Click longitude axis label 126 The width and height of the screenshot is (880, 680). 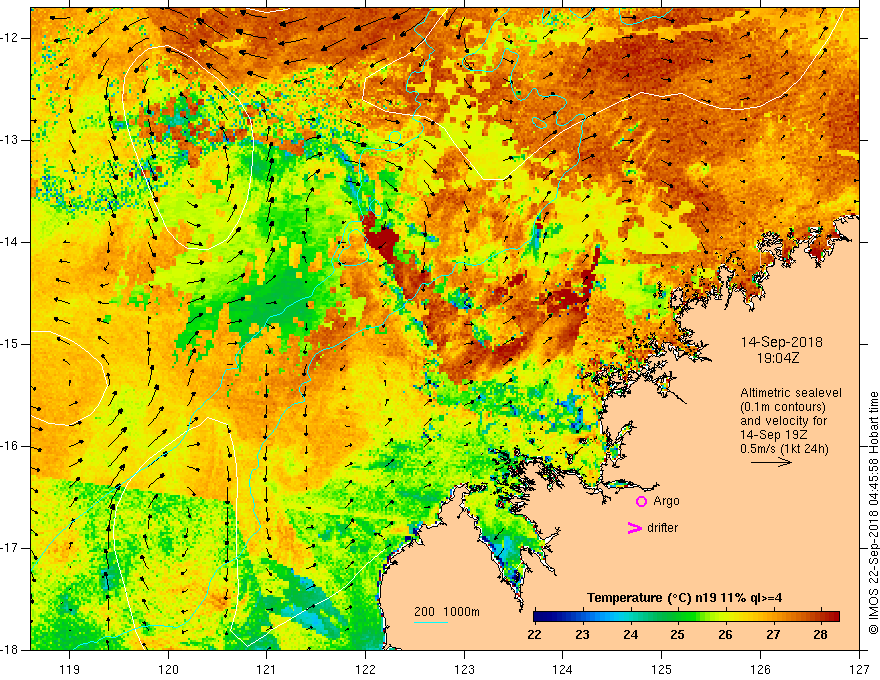[760, 669]
